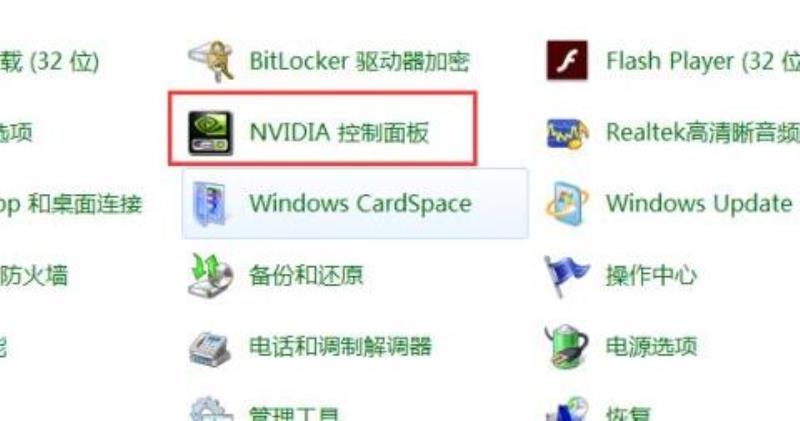Click Windows CardSpace text label

click(x=360, y=204)
